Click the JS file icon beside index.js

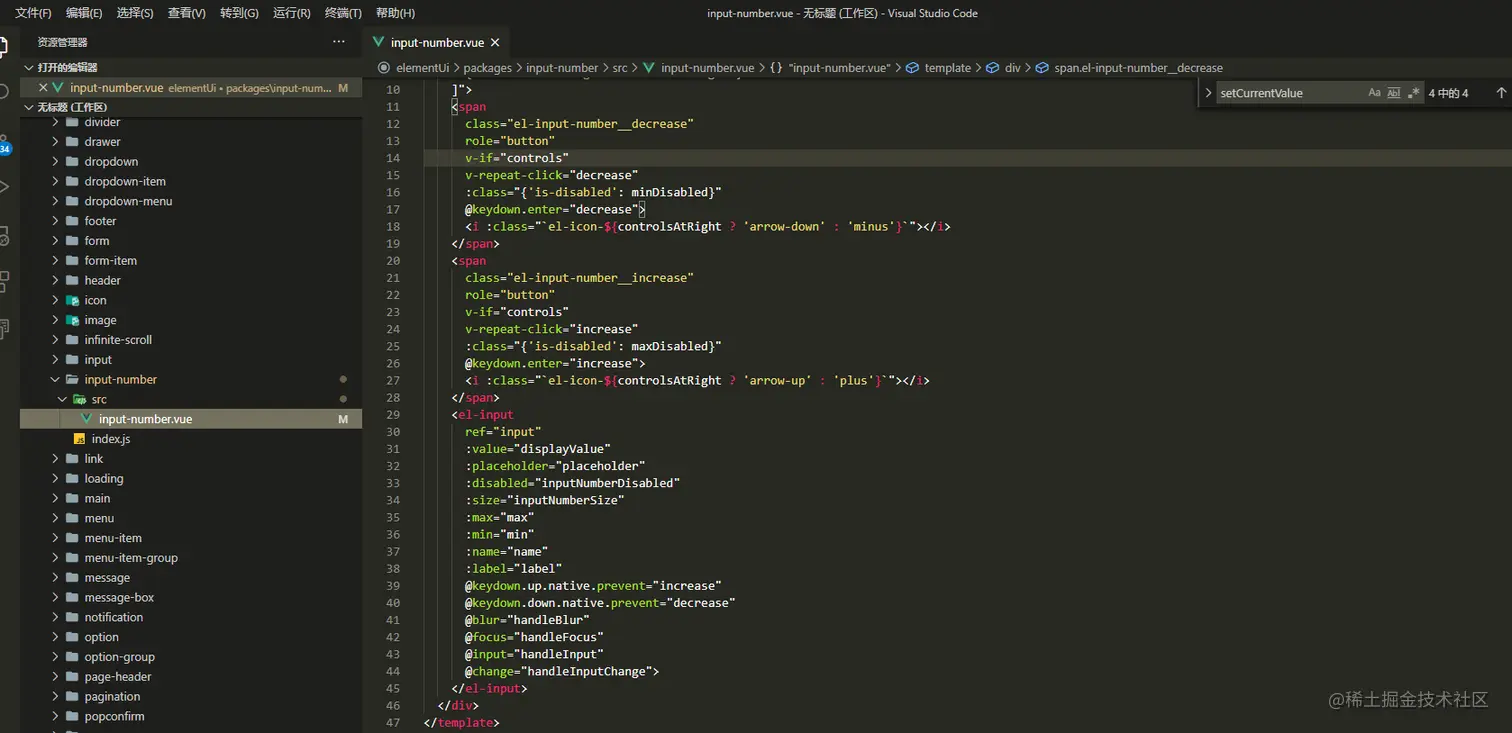(x=80, y=439)
